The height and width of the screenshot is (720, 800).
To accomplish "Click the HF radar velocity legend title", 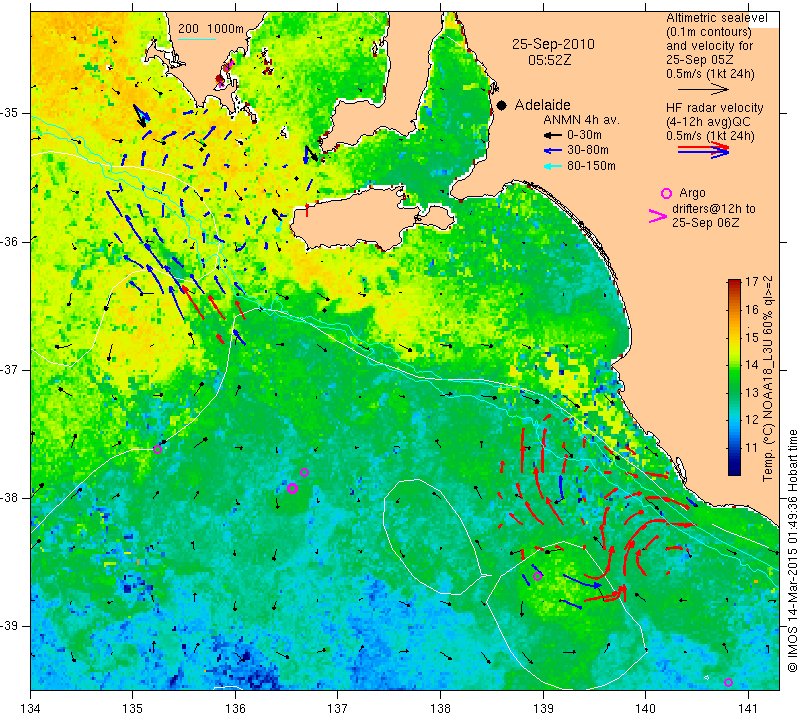I will coord(714,108).
